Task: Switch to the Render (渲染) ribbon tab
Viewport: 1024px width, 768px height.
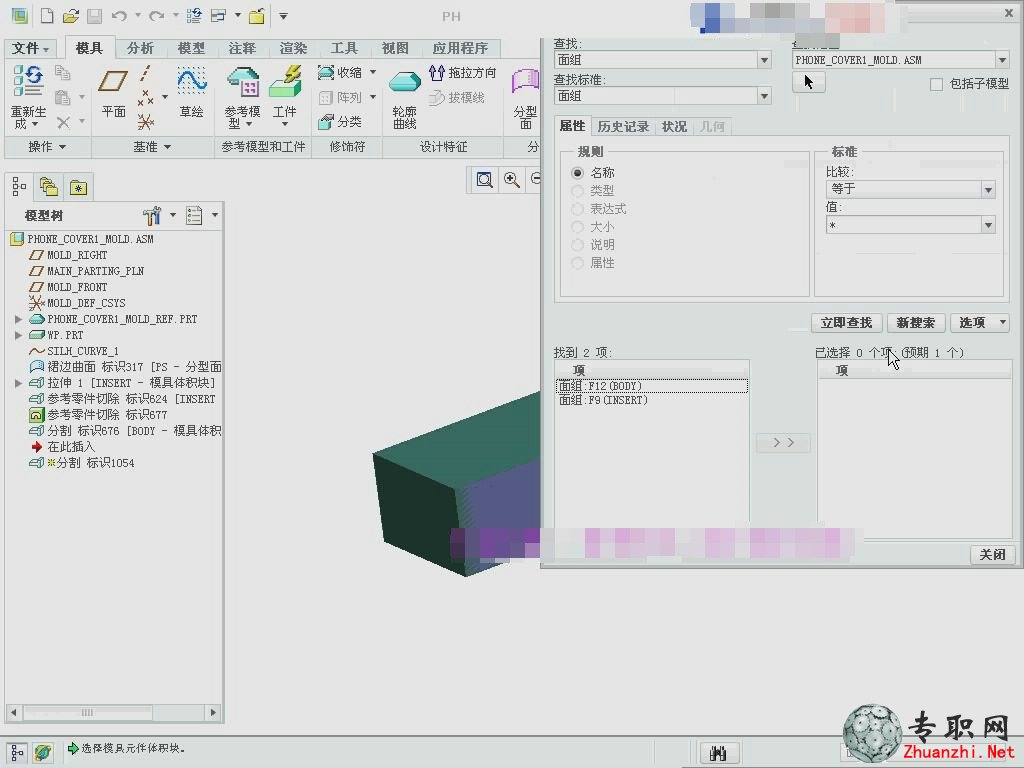Action: pyautogui.click(x=293, y=48)
